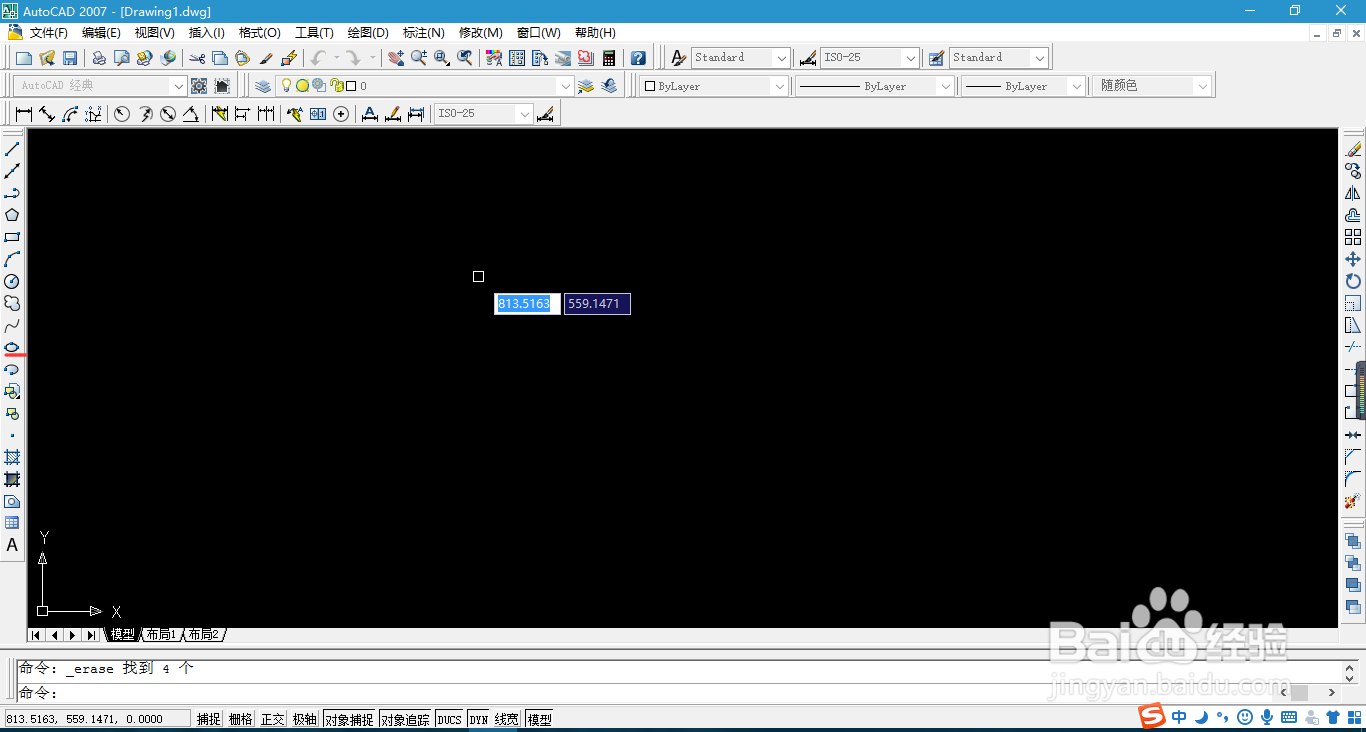Select the Spline tool

coord(12,325)
